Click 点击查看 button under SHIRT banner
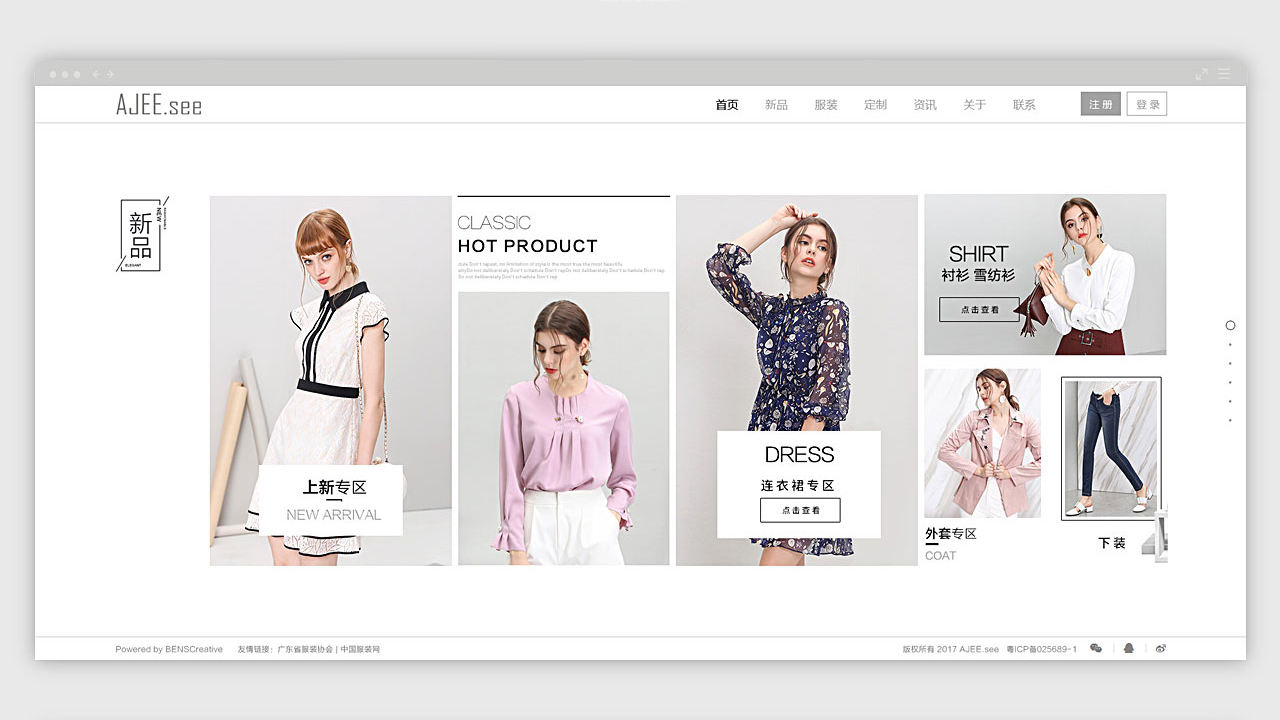Image resolution: width=1280 pixels, height=720 pixels. (x=979, y=310)
